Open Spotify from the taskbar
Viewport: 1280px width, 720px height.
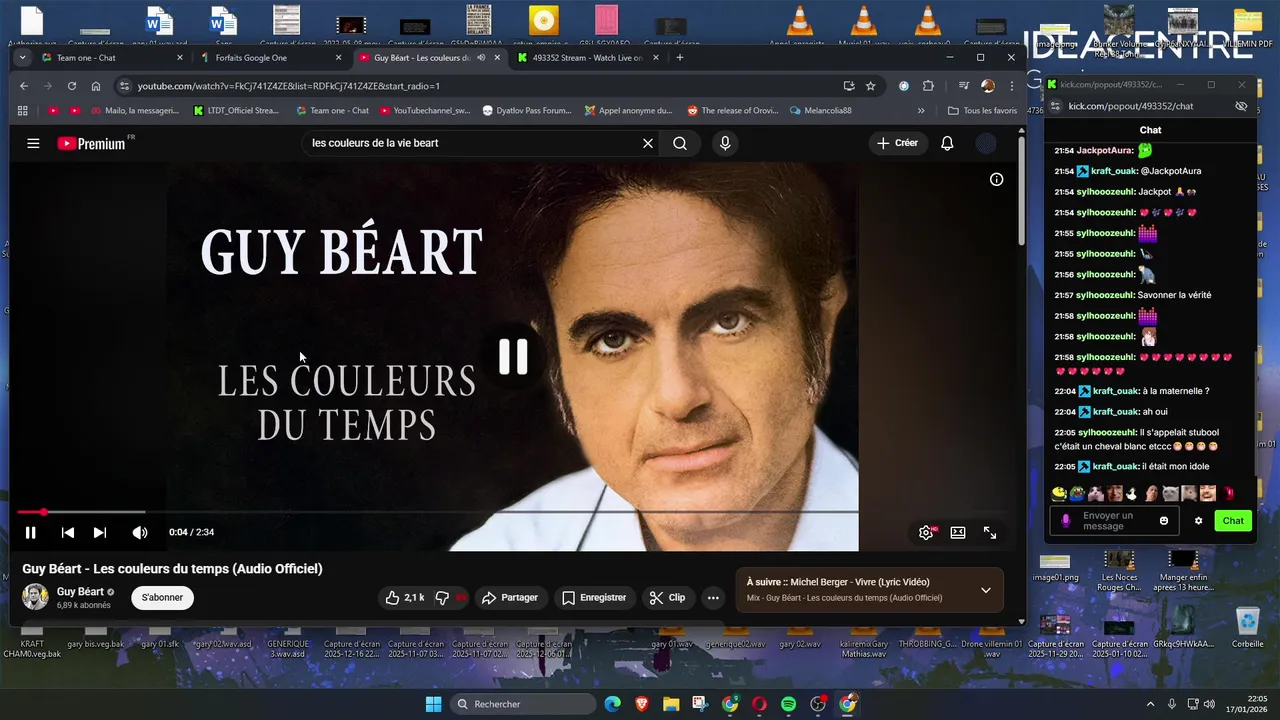pyautogui.click(x=789, y=704)
